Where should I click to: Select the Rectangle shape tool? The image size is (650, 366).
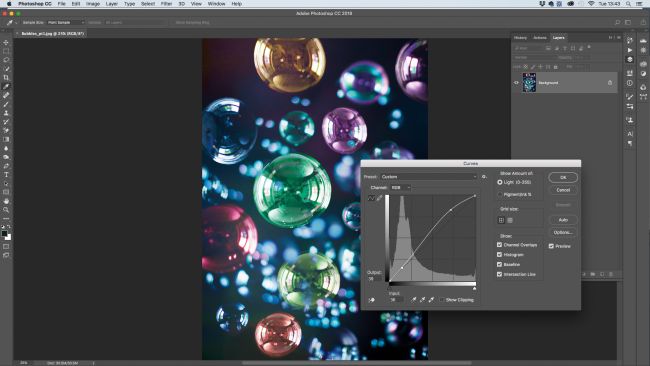[6, 192]
